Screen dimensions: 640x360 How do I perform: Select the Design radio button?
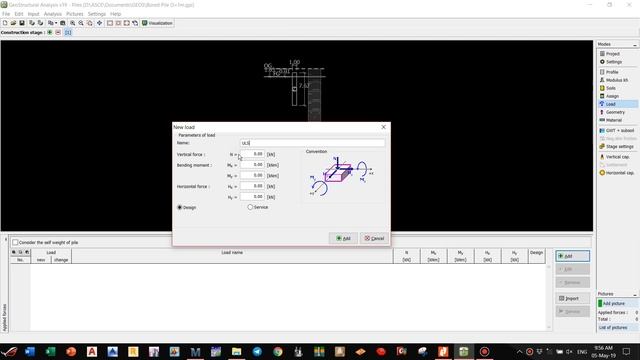point(180,207)
